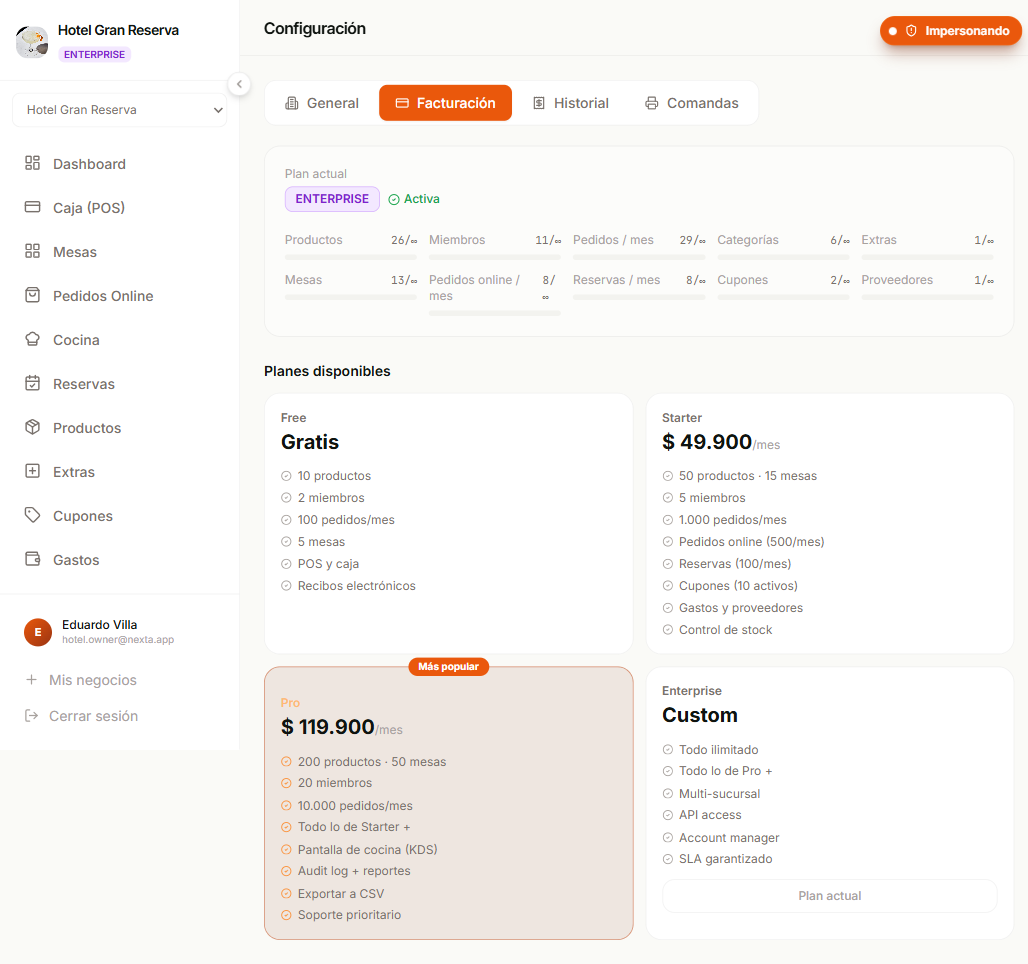The image size is (1028, 964).
Task: Open the Reservas calendar icon
Action: [32, 383]
